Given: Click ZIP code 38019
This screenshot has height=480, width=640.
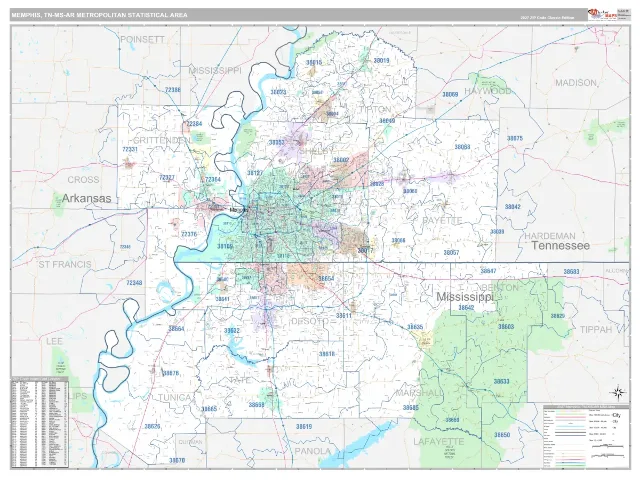Looking at the screenshot, I should point(381,60).
